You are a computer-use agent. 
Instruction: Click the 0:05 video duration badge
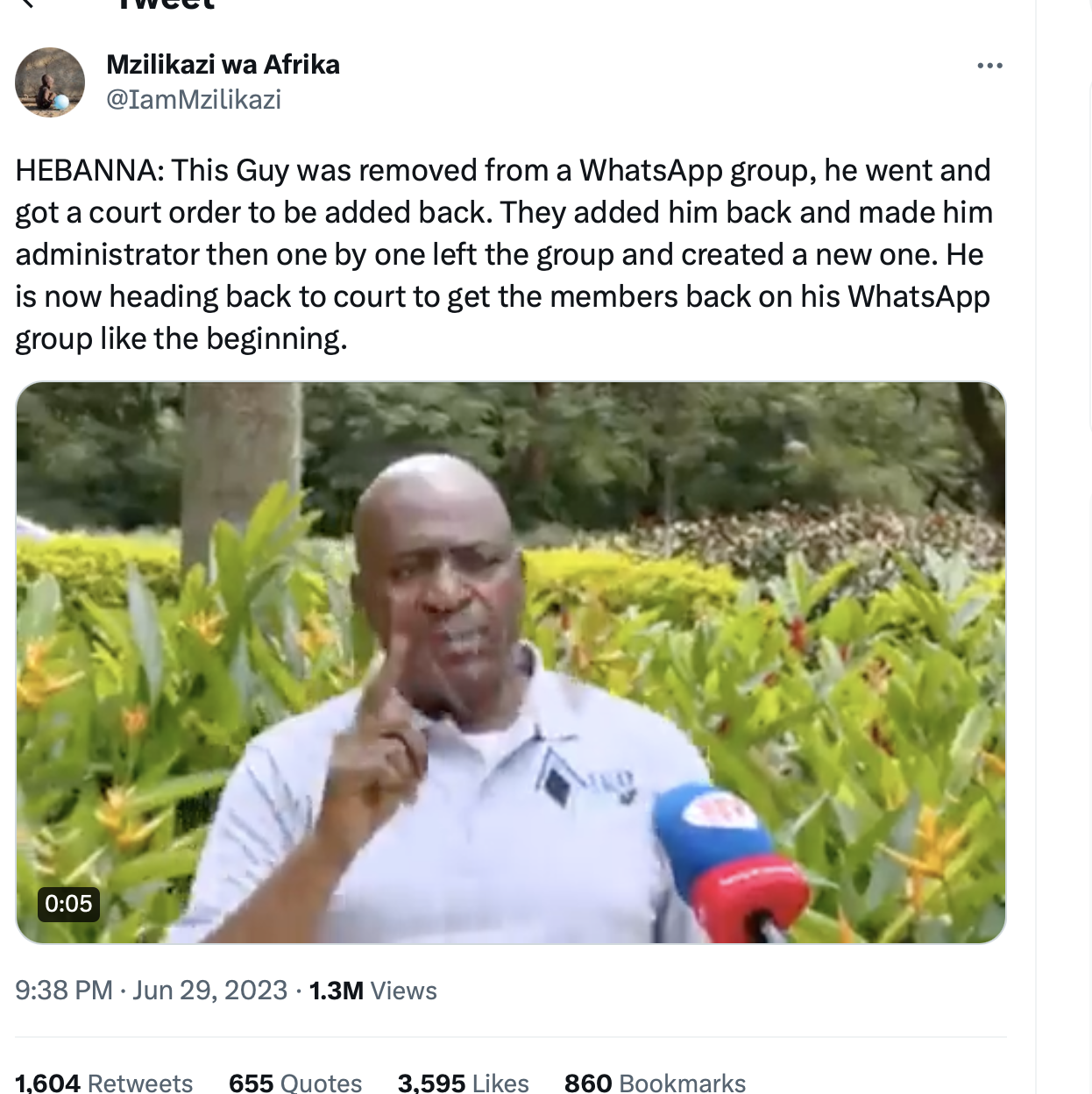[x=68, y=904]
